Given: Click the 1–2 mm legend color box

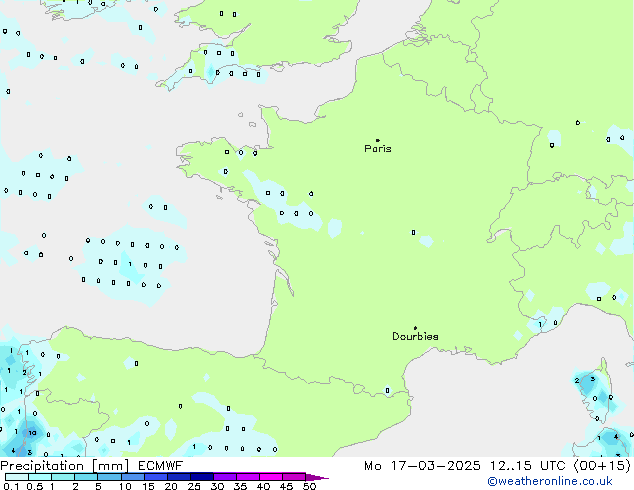Looking at the screenshot, I should [x=63, y=477].
